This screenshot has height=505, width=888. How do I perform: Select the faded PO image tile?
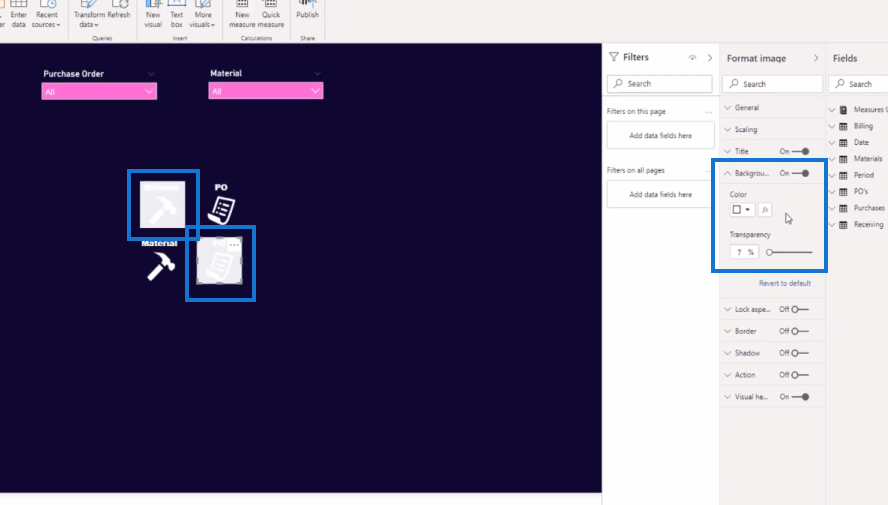coord(220,261)
